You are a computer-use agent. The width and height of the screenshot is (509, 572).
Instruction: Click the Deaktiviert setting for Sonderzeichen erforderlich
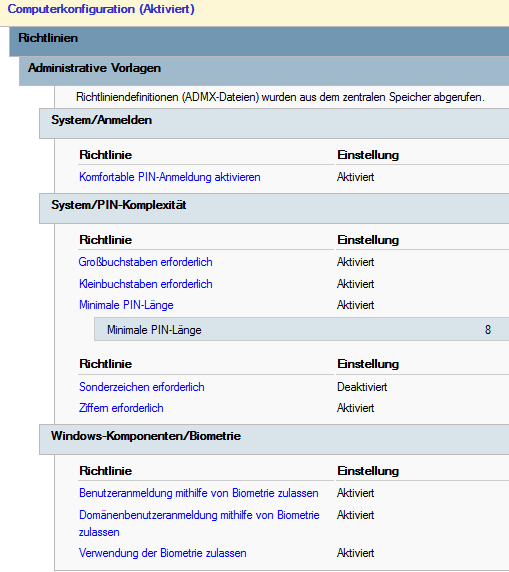click(x=362, y=387)
